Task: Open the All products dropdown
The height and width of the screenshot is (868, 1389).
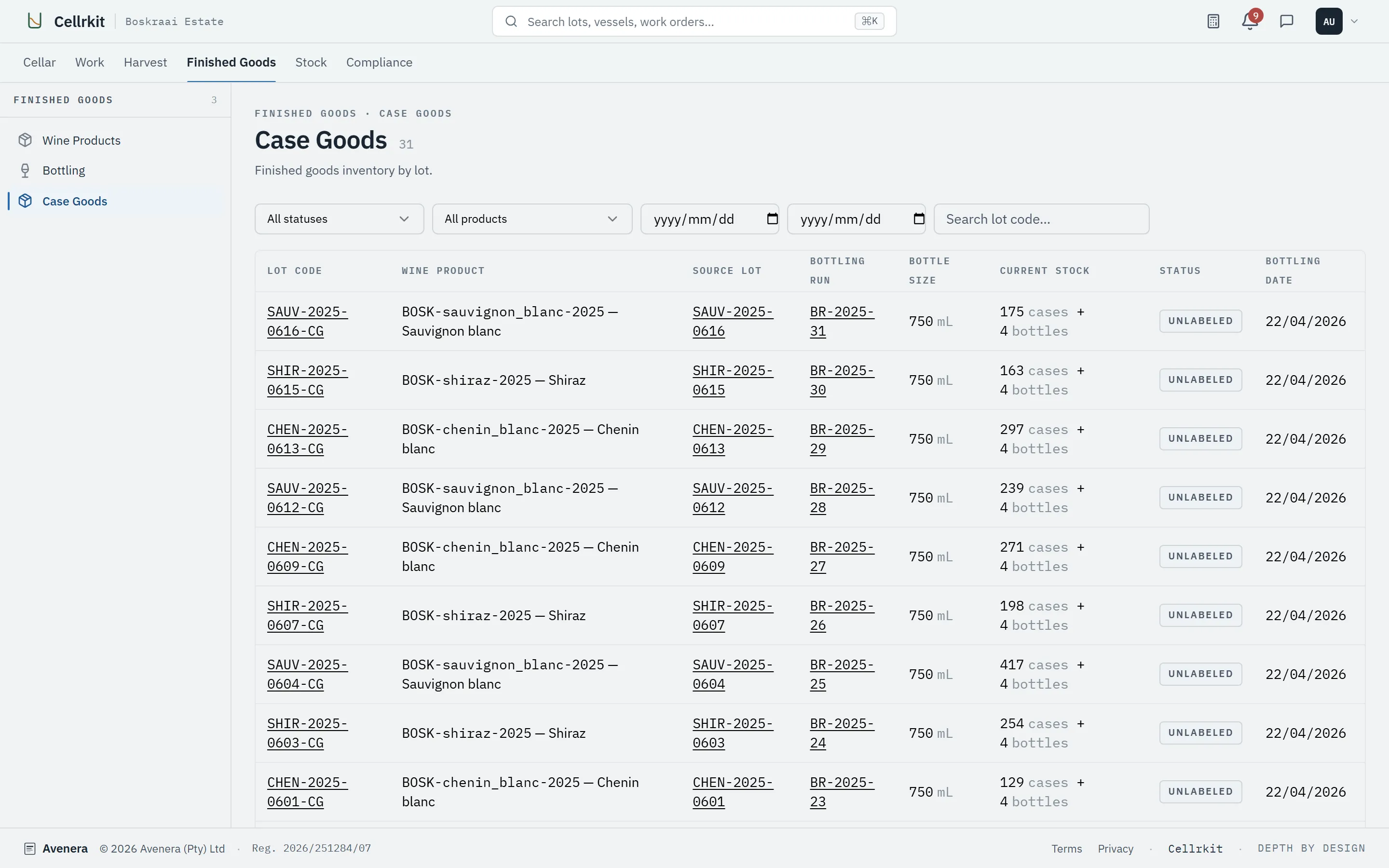Action: [x=532, y=219]
